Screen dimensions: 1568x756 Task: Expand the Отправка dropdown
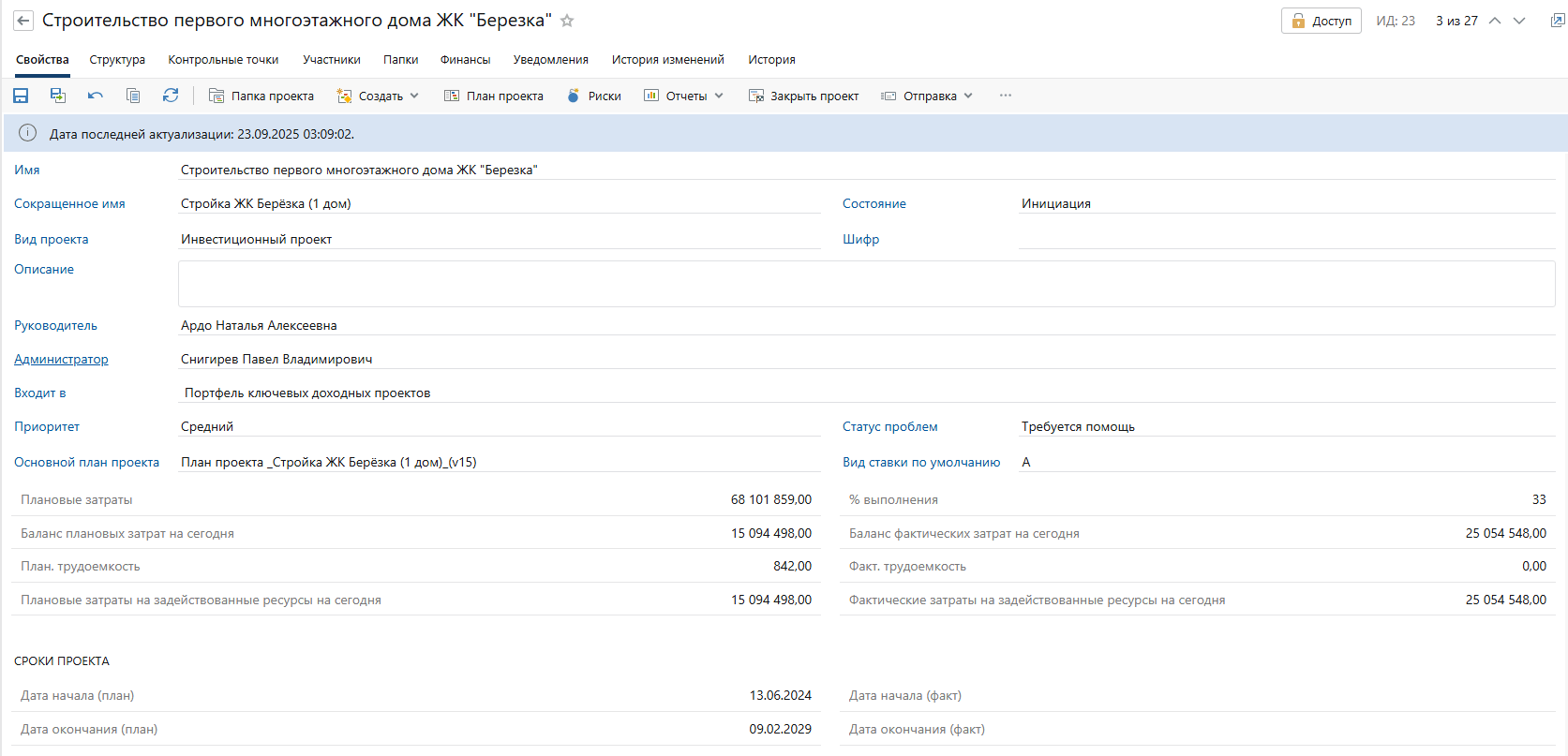coord(928,96)
